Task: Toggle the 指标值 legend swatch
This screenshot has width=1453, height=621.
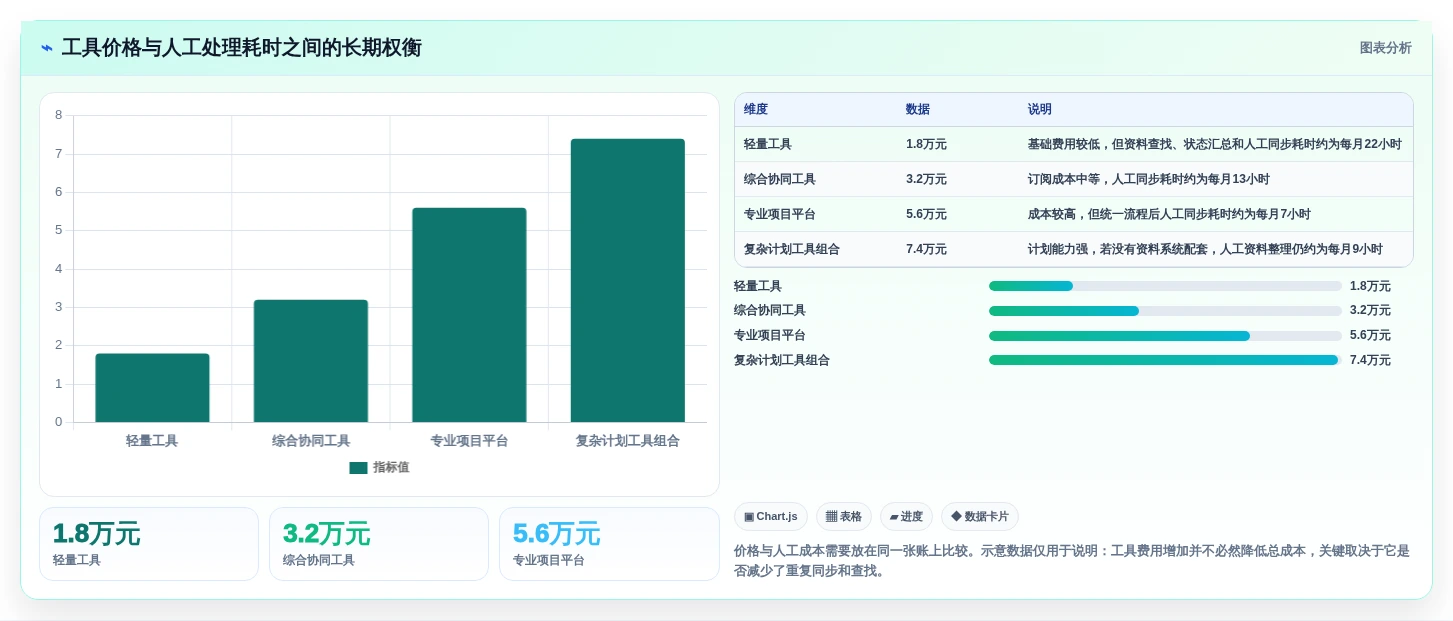Action: (358, 468)
